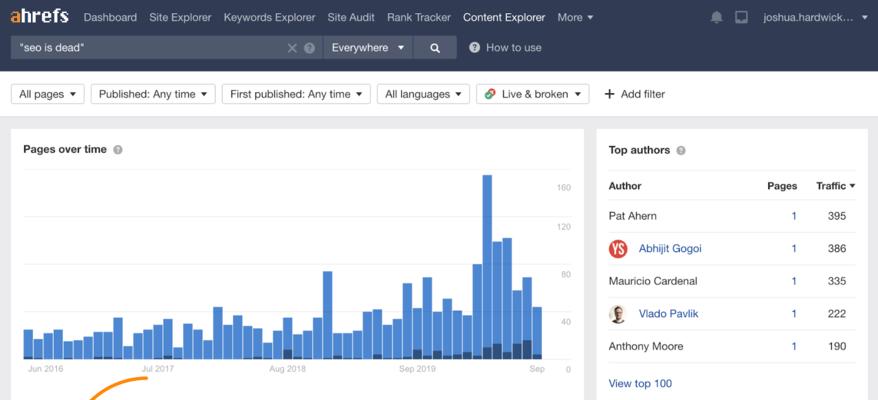
Task: Open the Everywhere search scope dropdown
Action: [368, 48]
